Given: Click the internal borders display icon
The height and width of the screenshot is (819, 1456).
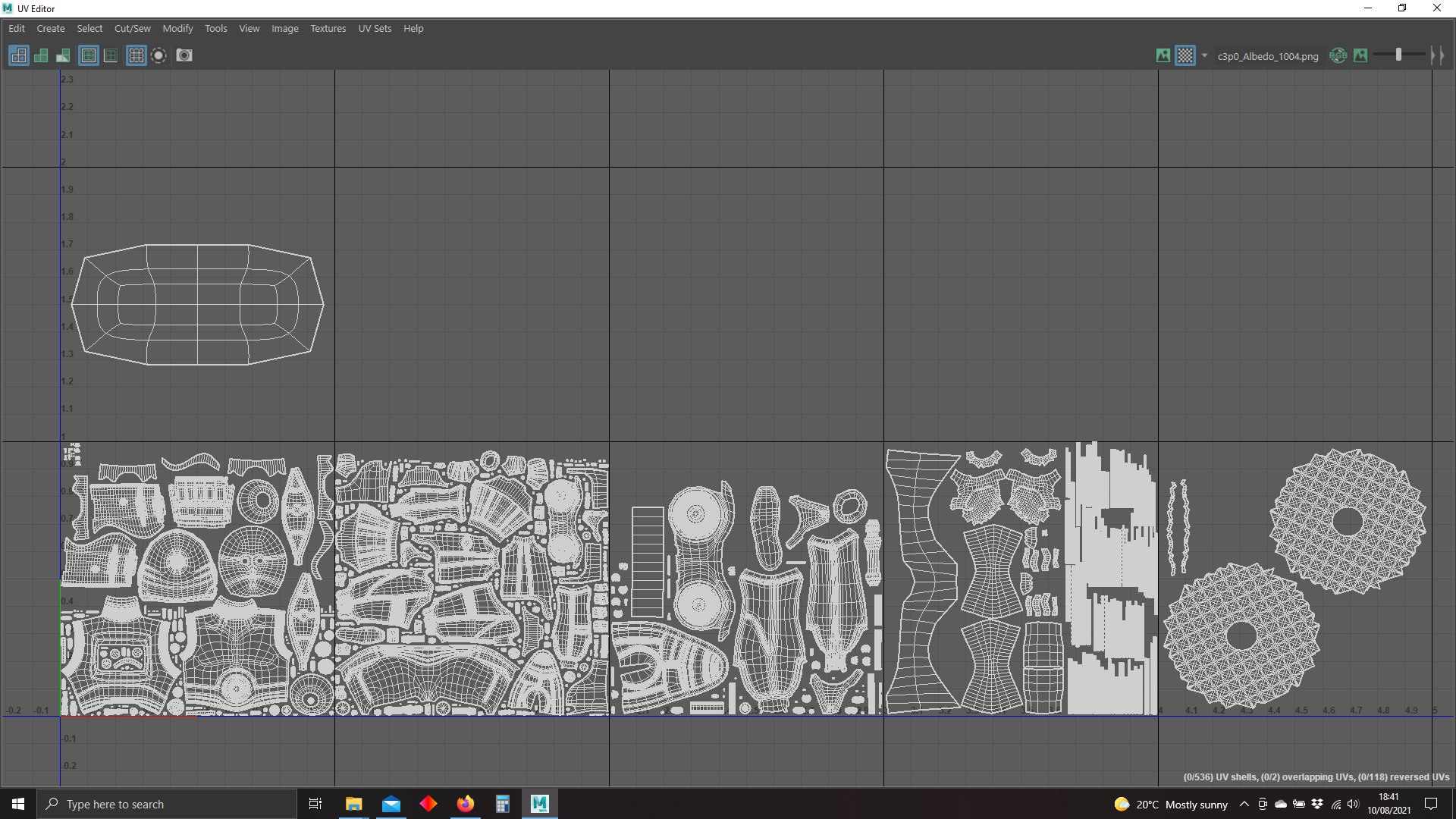Looking at the screenshot, I should pyautogui.click(x=111, y=55).
